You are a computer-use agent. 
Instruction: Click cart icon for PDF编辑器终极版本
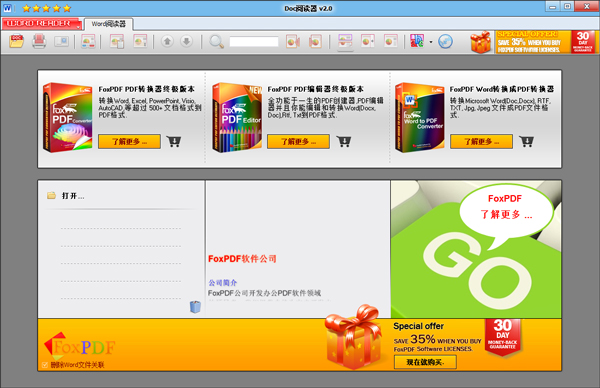344,142
